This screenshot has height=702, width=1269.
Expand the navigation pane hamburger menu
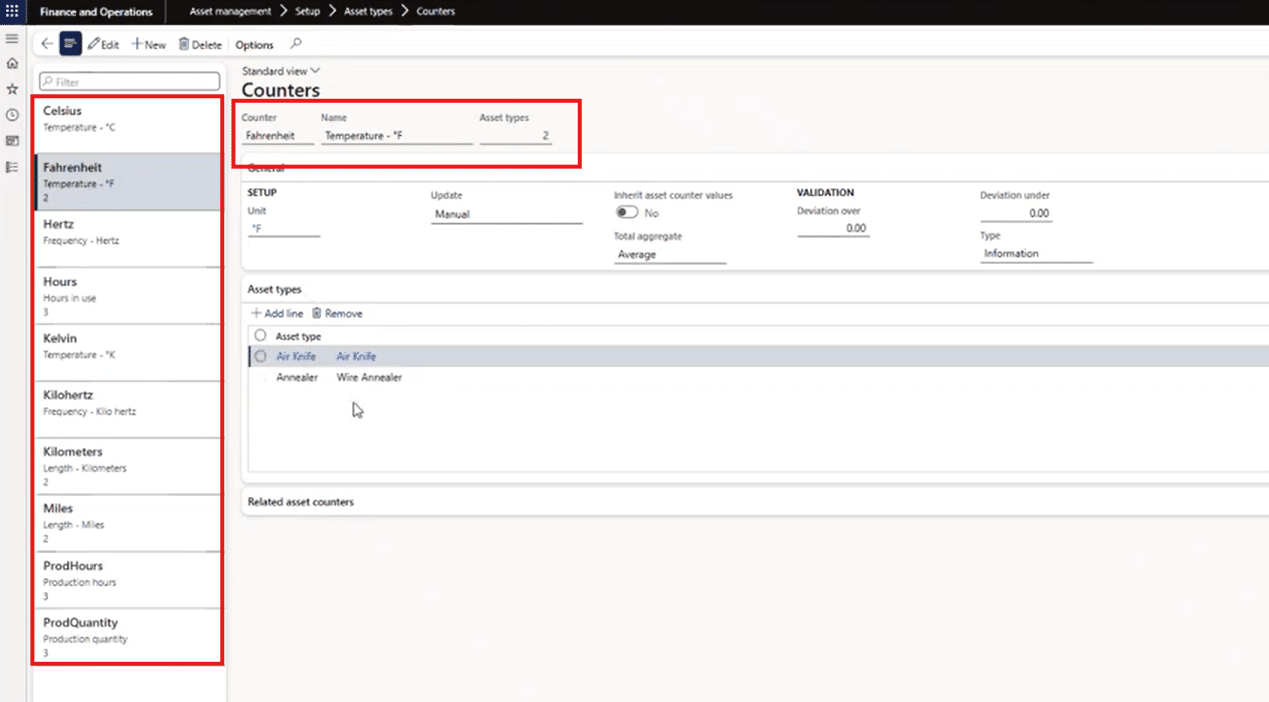(12, 39)
